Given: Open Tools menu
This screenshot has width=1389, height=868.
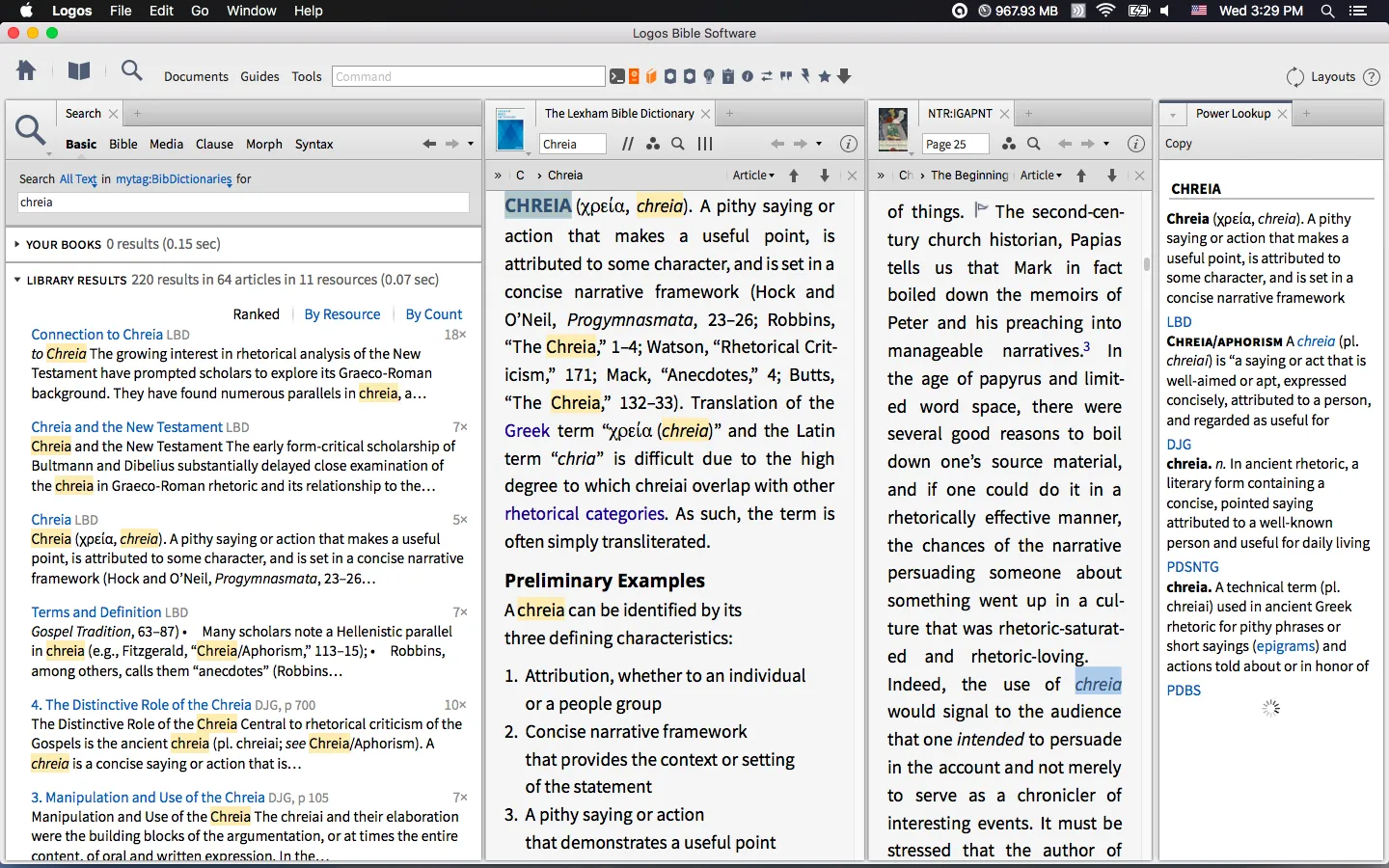Looking at the screenshot, I should click(307, 76).
